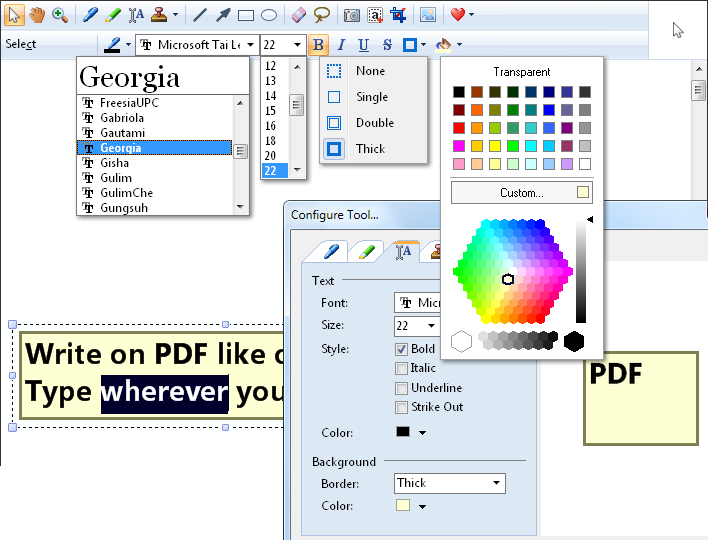Uncheck the Bold style checkbox

pos(402,349)
